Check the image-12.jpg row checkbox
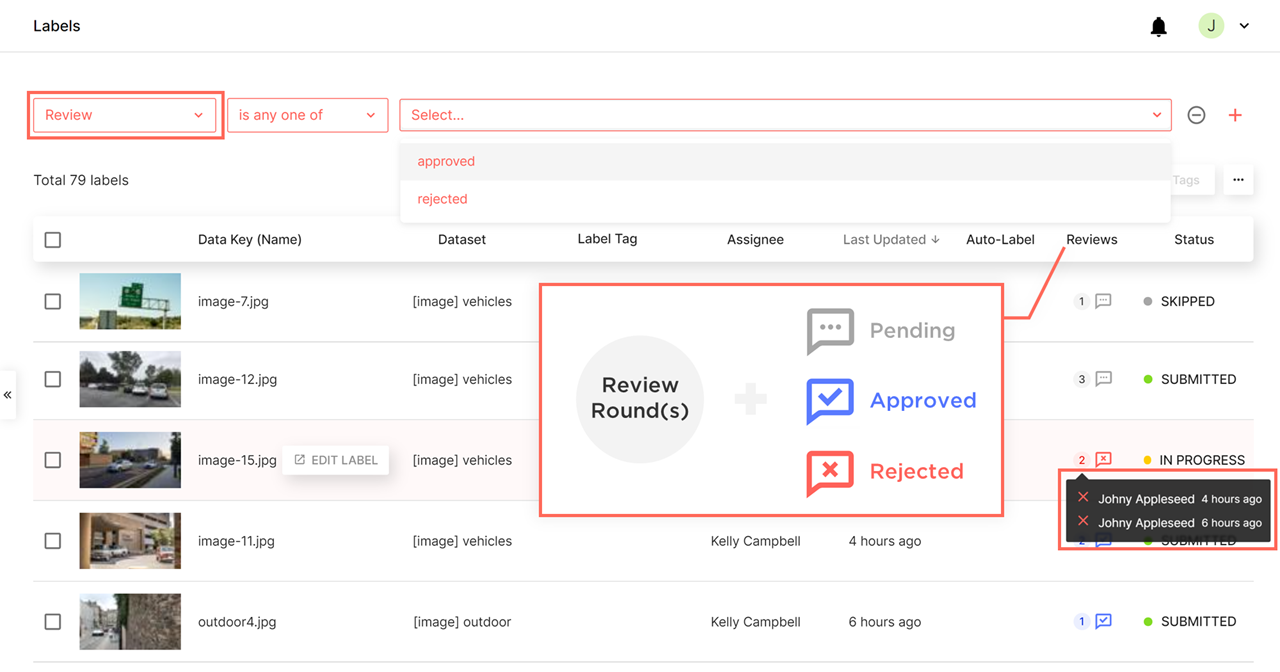 pos(53,379)
